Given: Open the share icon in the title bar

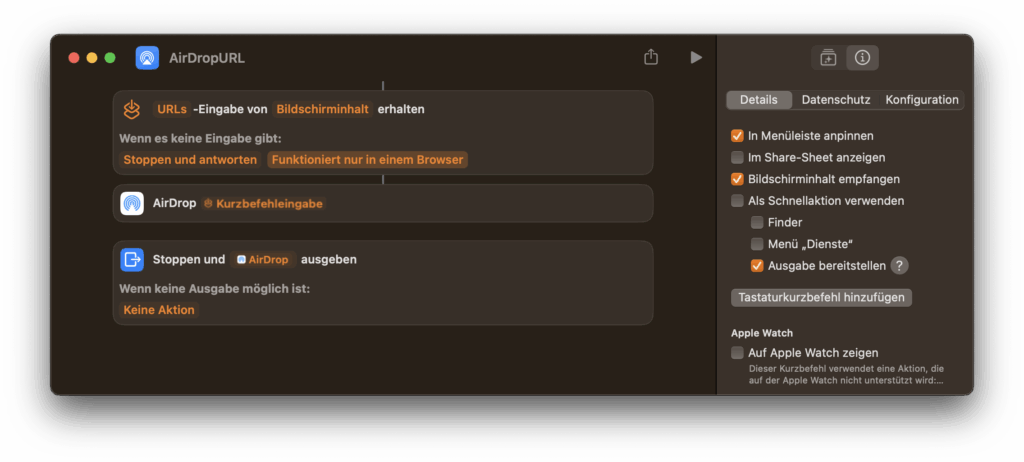Looking at the screenshot, I should click(650, 58).
